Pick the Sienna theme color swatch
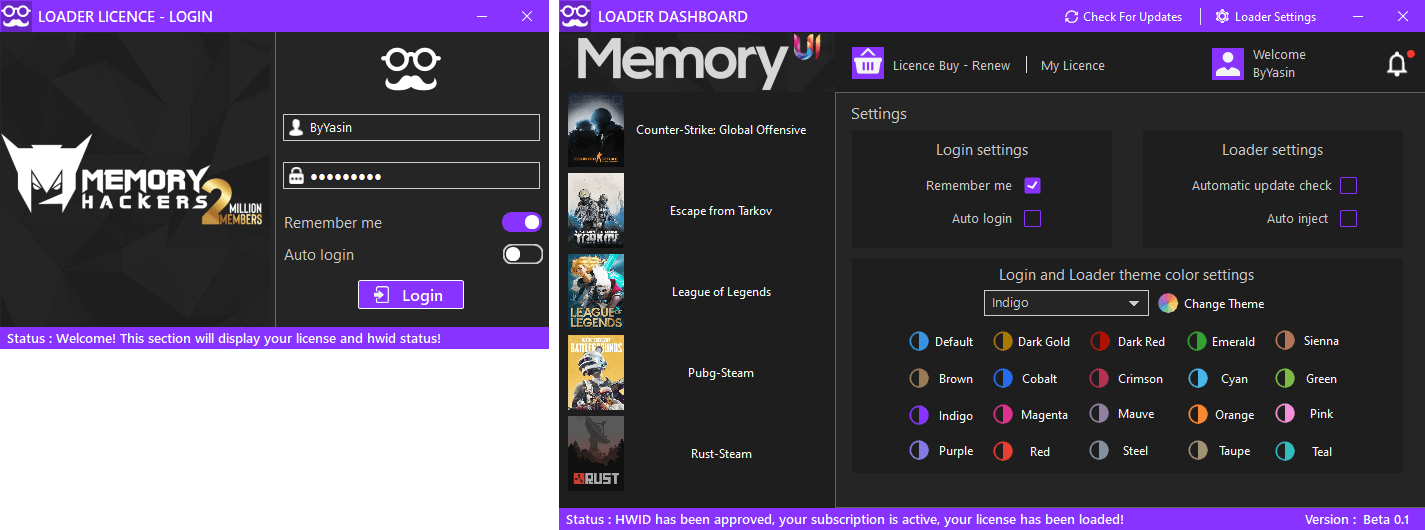Viewport: 1425px width, 530px height. pyautogui.click(x=1285, y=341)
